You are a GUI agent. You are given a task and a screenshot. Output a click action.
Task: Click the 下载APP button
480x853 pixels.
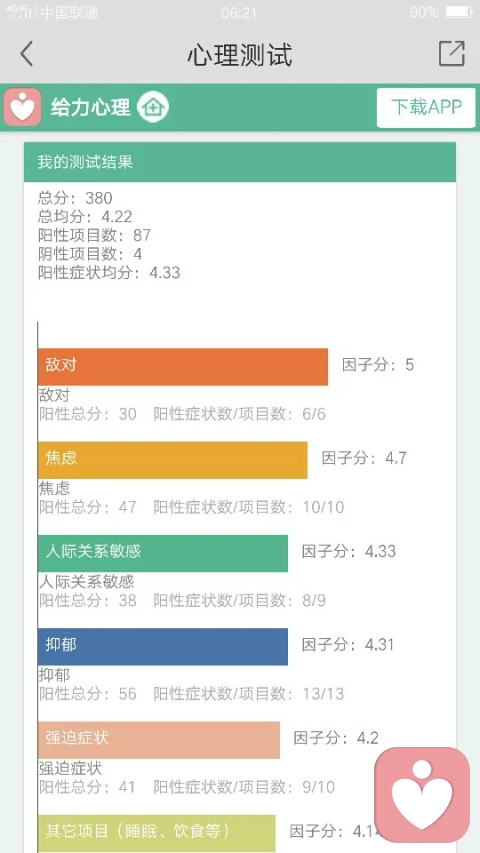426,107
